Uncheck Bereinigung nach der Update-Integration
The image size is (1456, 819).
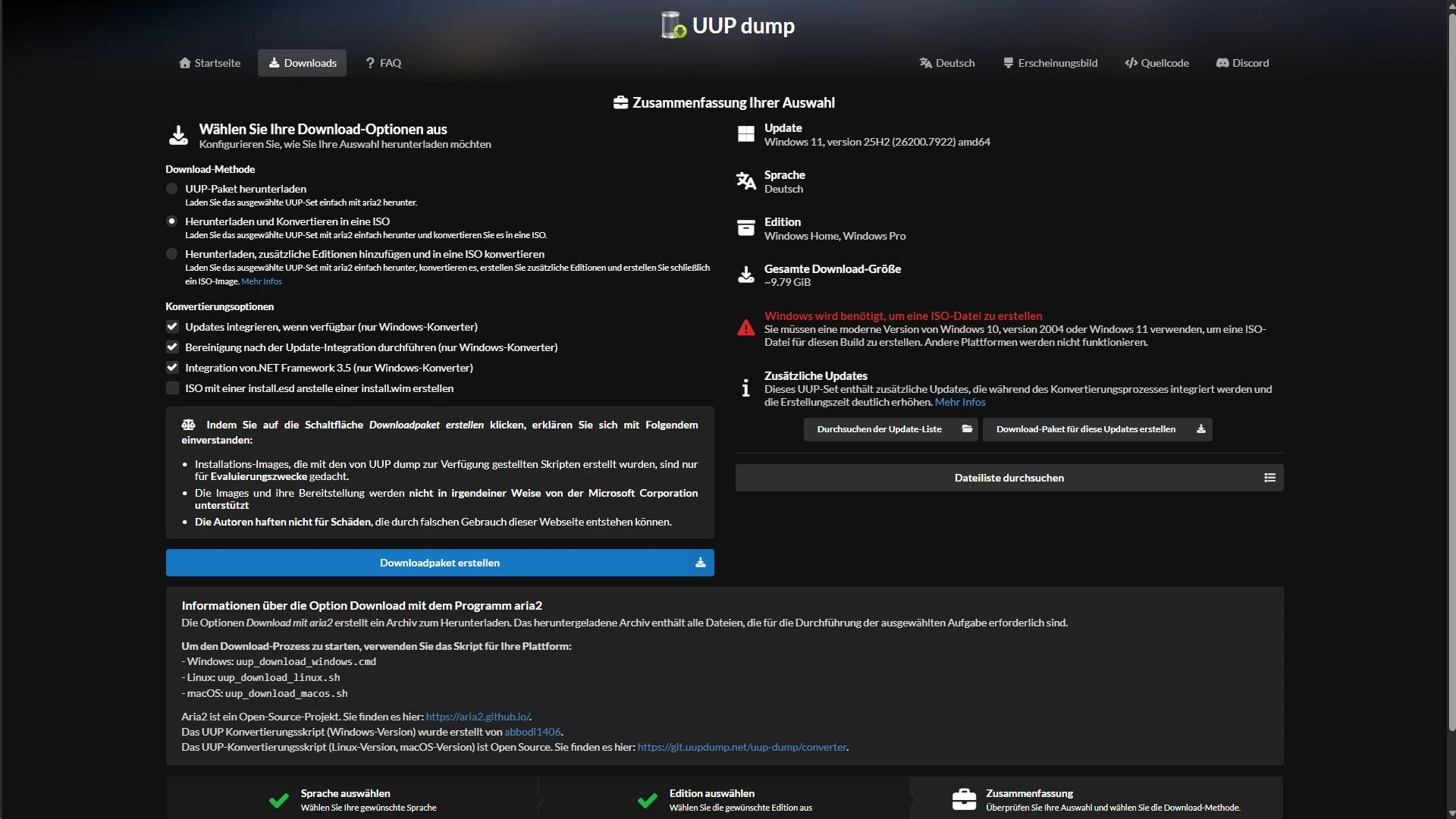coord(173,347)
